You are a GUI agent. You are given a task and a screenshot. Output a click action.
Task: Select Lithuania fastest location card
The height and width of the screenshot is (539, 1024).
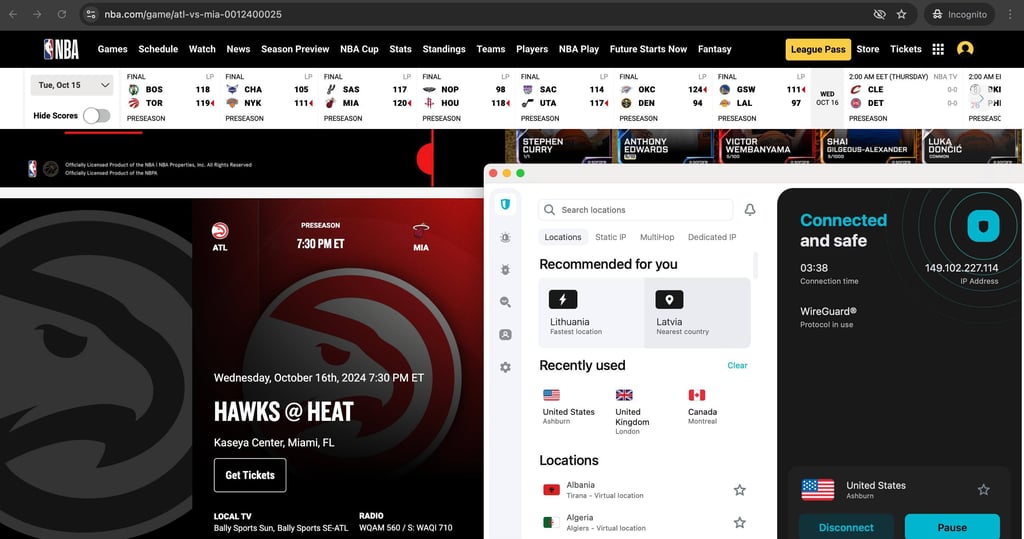[x=591, y=312]
